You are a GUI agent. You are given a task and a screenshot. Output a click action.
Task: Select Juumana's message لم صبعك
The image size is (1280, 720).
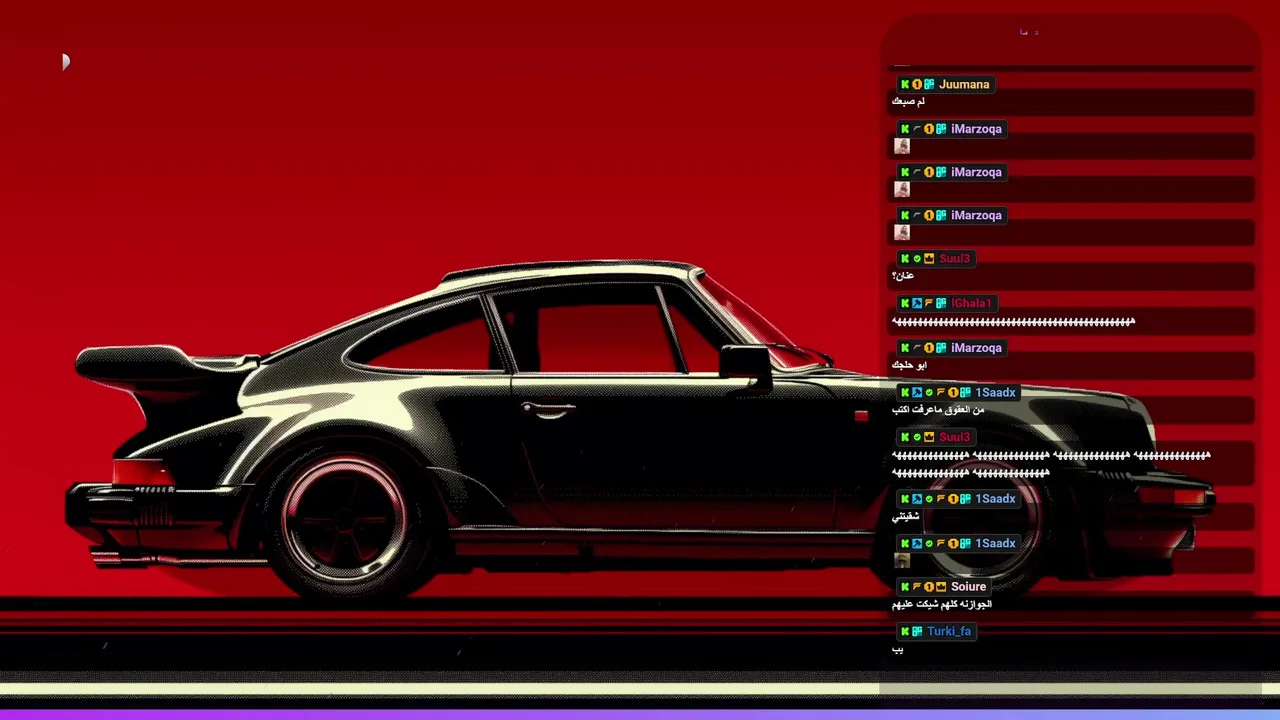(908, 102)
